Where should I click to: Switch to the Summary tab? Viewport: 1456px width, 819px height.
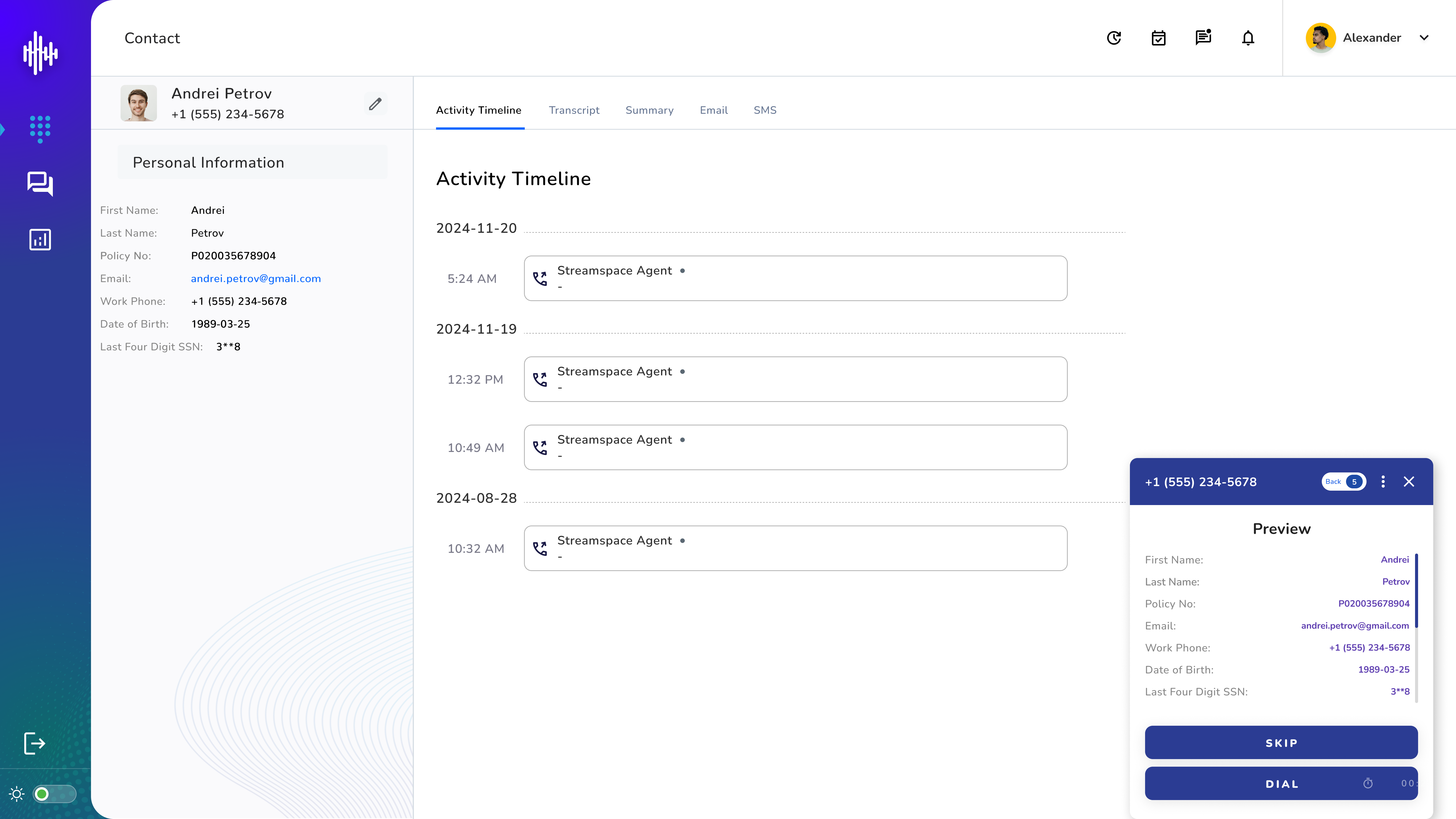[649, 110]
